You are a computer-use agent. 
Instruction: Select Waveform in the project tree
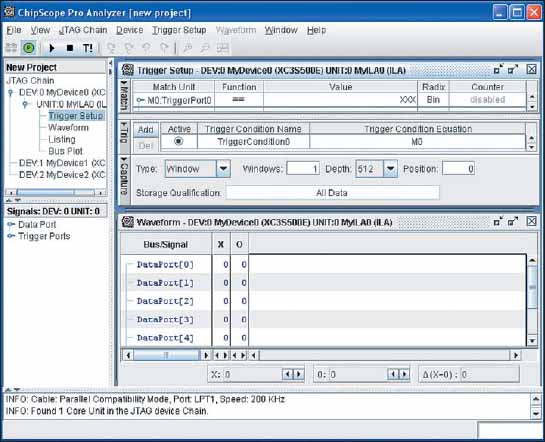pos(68,128)
